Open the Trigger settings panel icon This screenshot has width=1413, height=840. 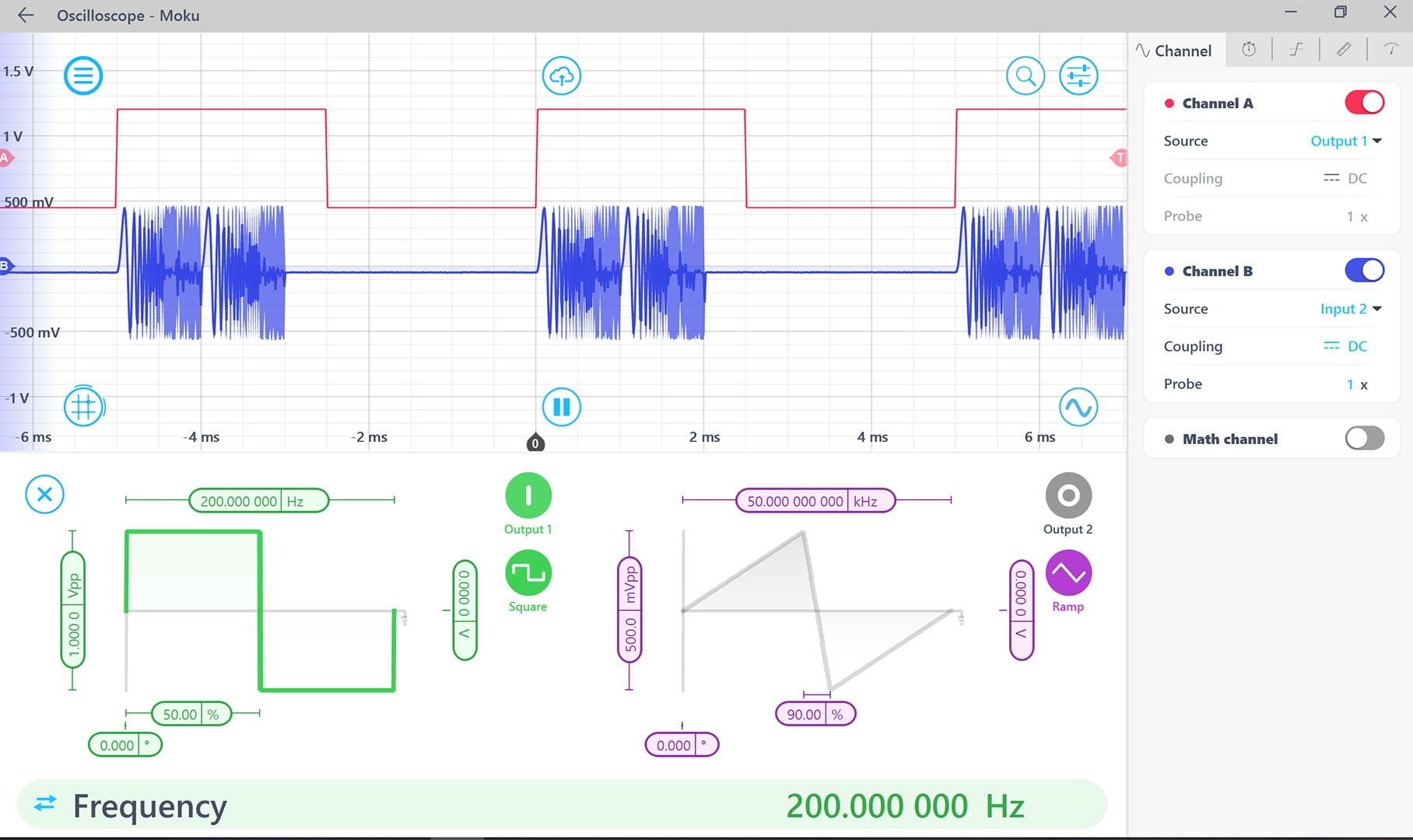pos(1296,49)
